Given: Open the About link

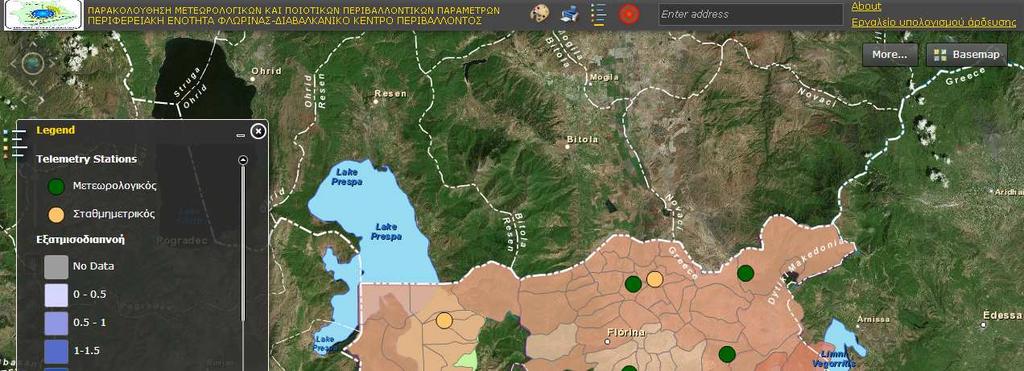Looking at the screenshot, I should coord(866,6).
